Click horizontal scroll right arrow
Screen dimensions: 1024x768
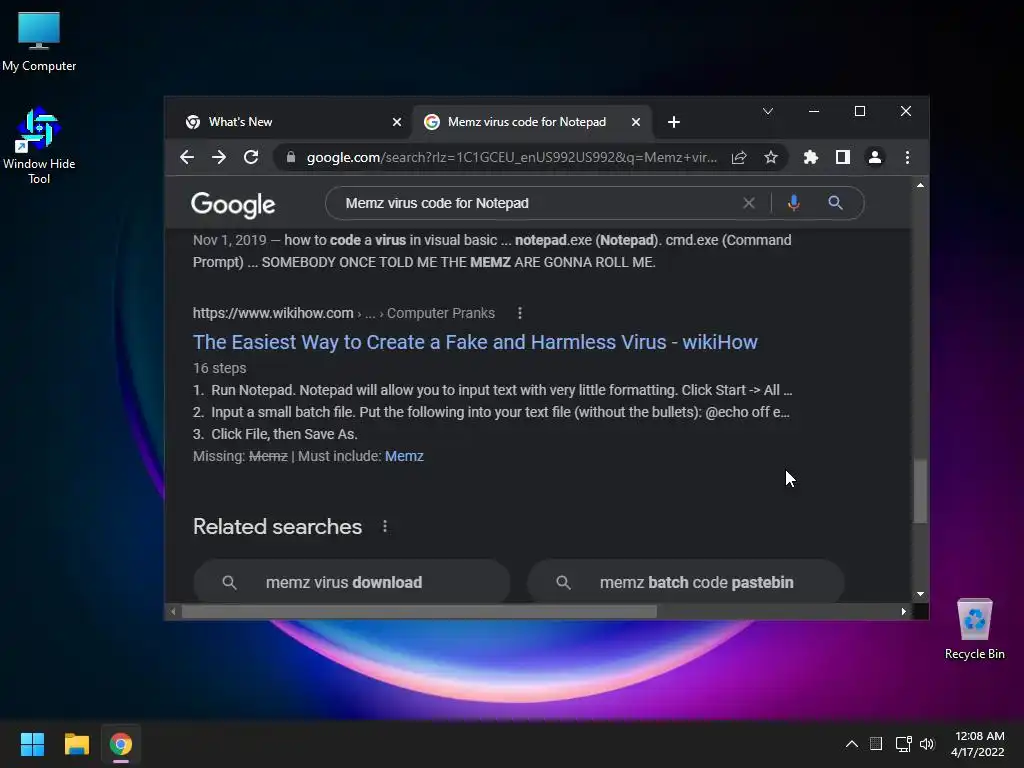(903, 612)
